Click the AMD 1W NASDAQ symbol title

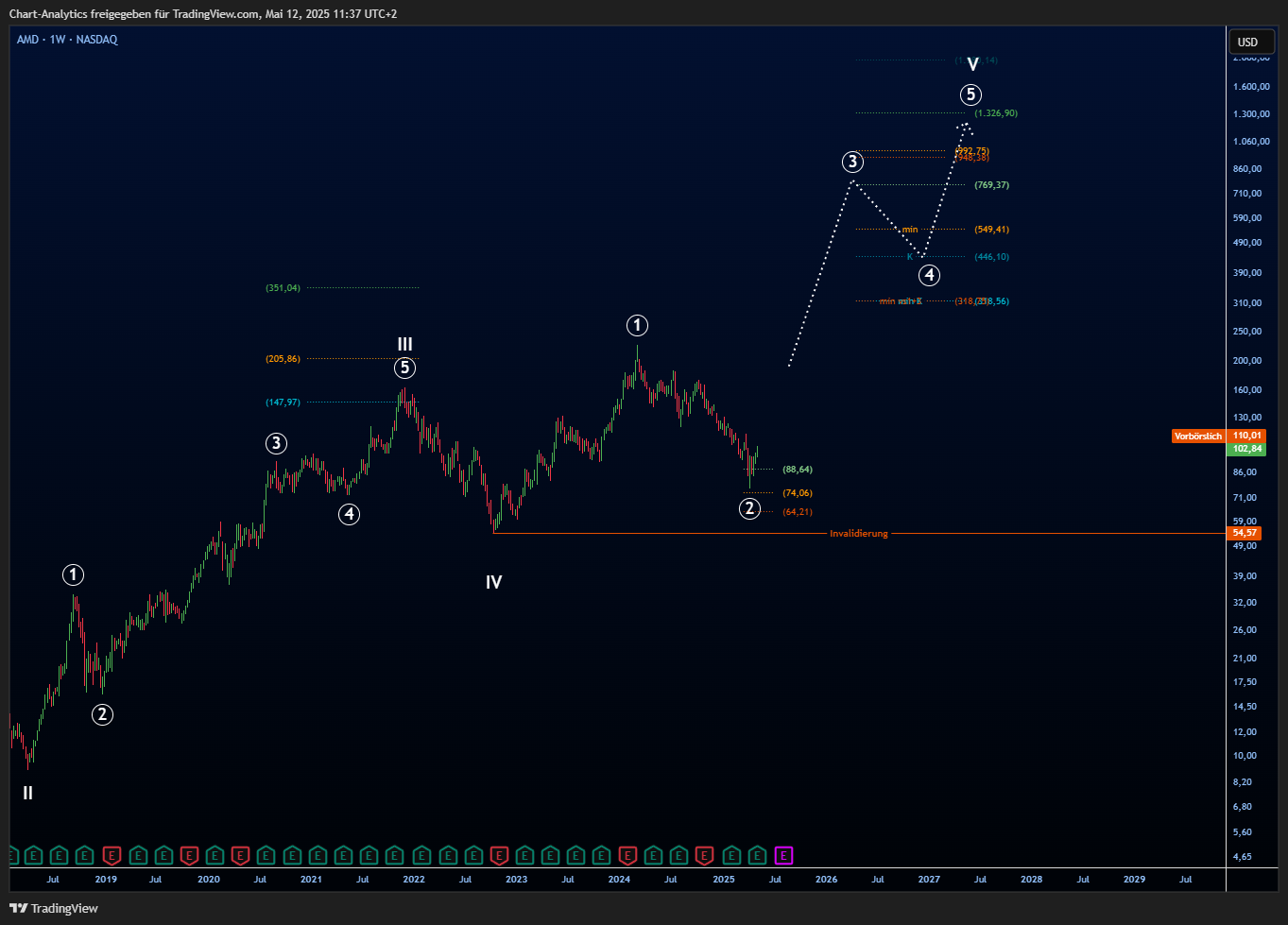(67, 40)
